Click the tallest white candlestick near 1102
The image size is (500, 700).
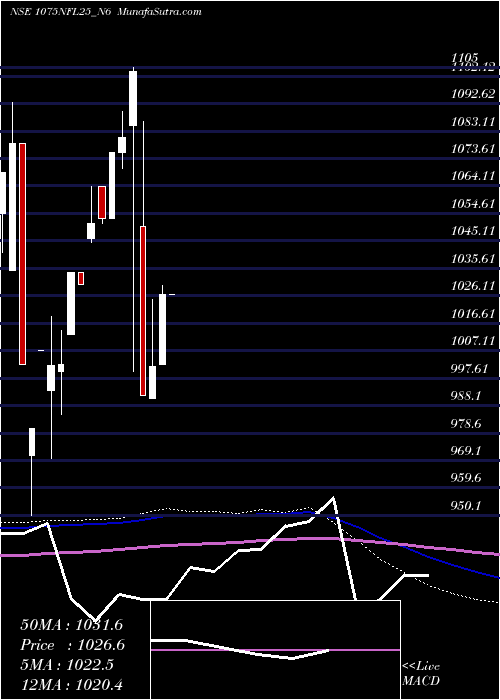pos(133,98)
